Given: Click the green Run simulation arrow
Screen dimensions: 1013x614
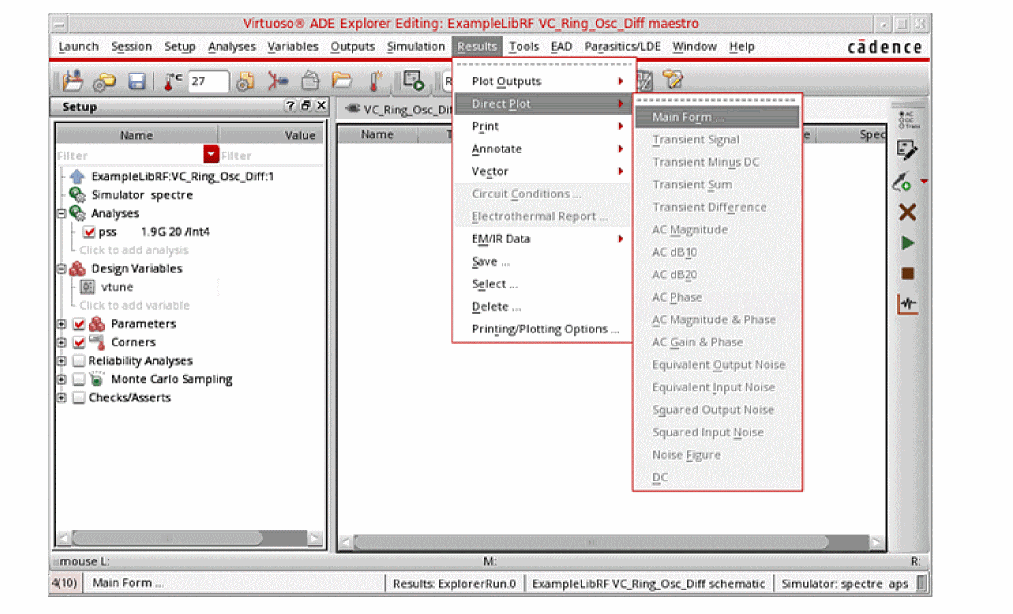Looking at the screenshot, I should coord(907,243).
